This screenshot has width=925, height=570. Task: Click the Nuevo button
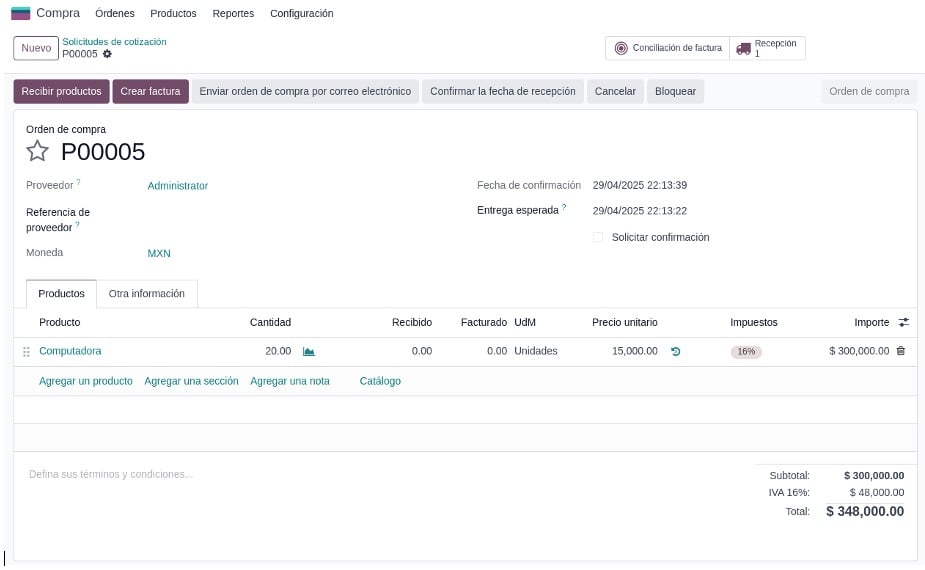tap(36, 48)
